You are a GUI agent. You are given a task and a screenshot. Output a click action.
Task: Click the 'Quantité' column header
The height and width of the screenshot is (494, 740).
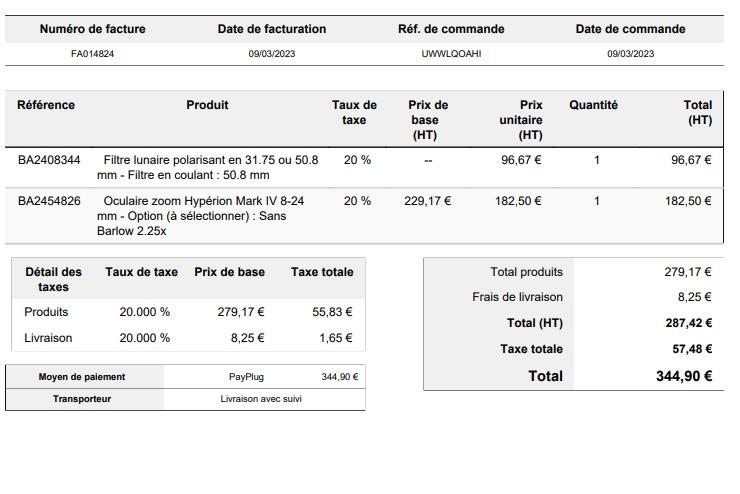[593, 105]
